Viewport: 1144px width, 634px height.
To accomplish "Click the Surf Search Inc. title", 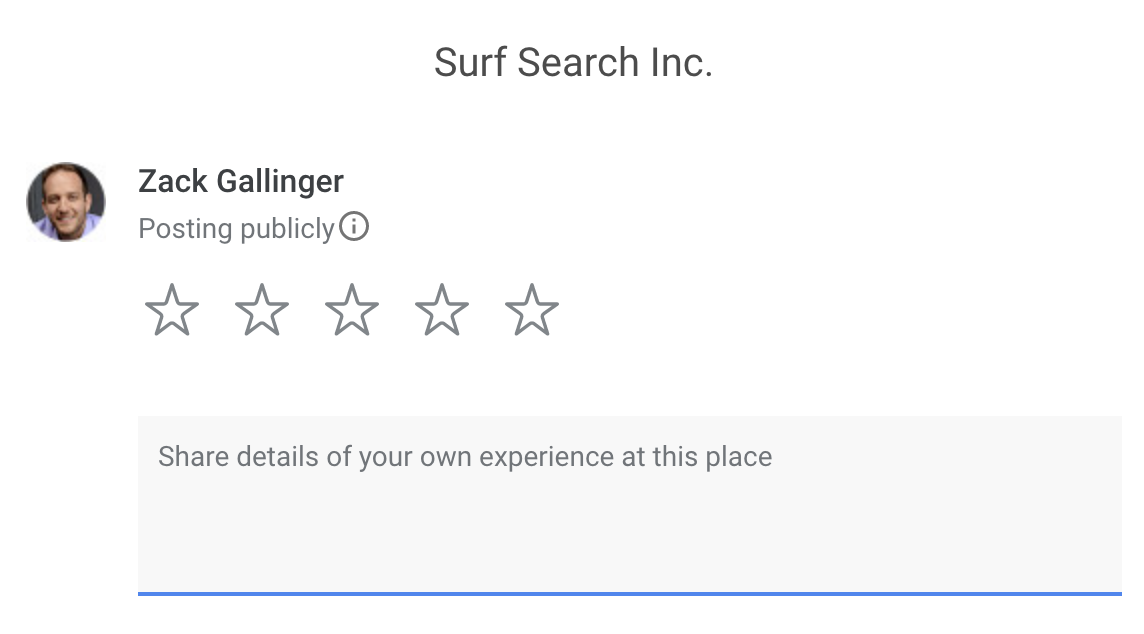I will pos(573,62).
